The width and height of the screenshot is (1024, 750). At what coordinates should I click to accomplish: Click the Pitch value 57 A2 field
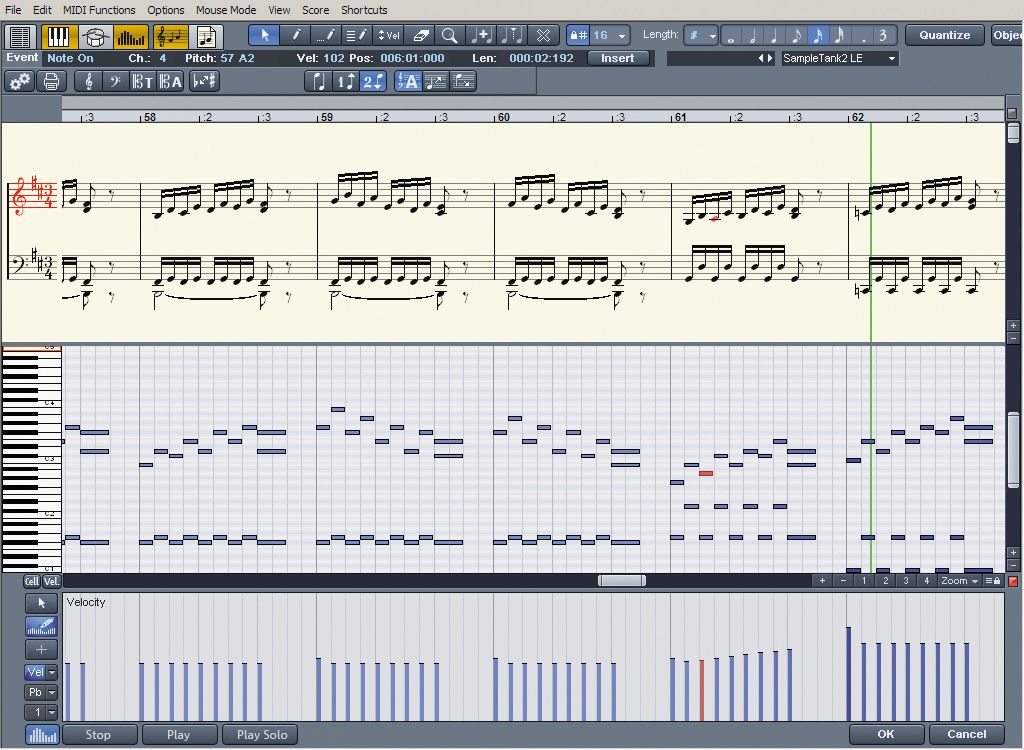[237, 58]
